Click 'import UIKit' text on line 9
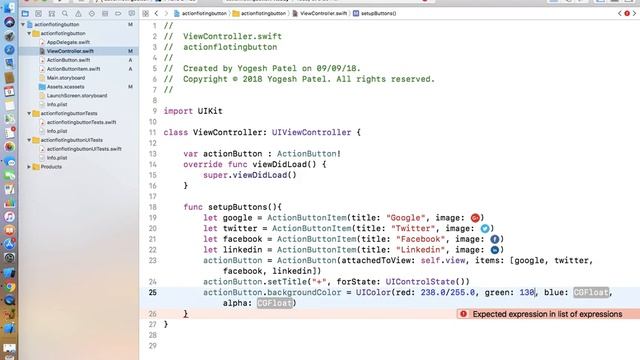 (x=193, y=111)
